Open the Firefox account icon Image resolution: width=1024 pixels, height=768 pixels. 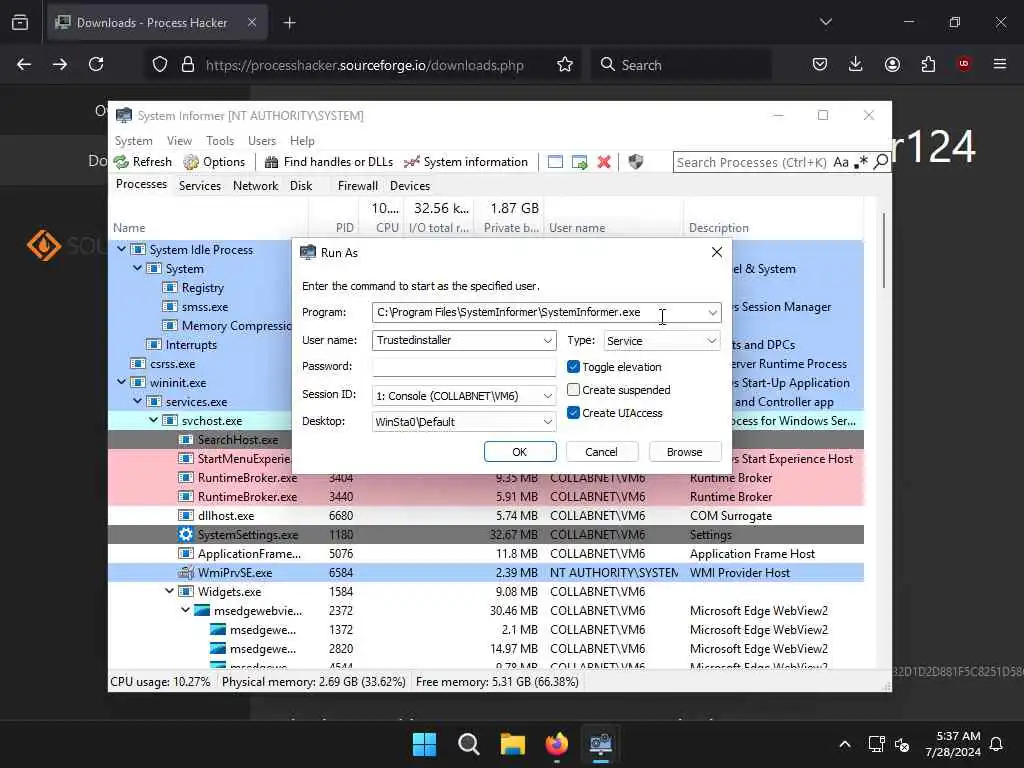tap(892, 64)
